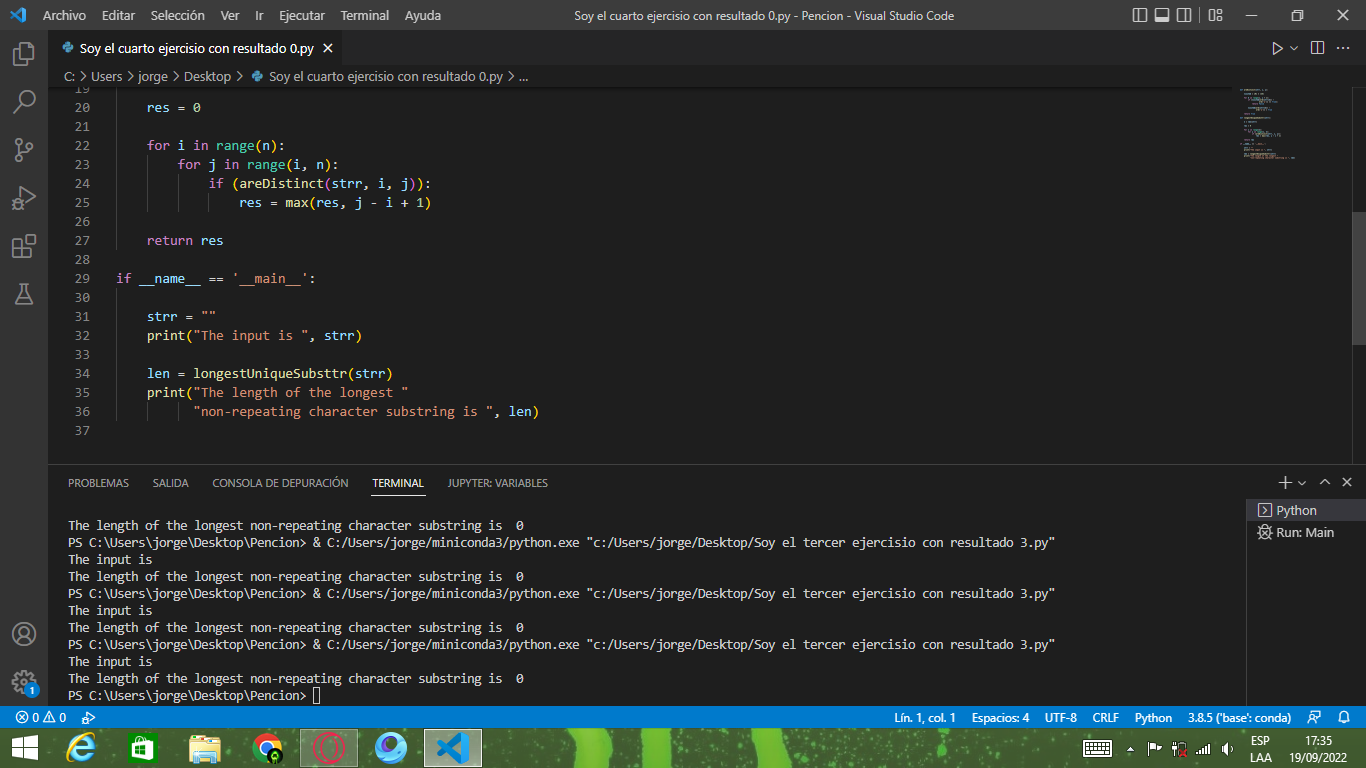This screenshot has height=768, width=1366.
Task: Change the CRLF end of line sequence
Action: (x=1105, y=717)
